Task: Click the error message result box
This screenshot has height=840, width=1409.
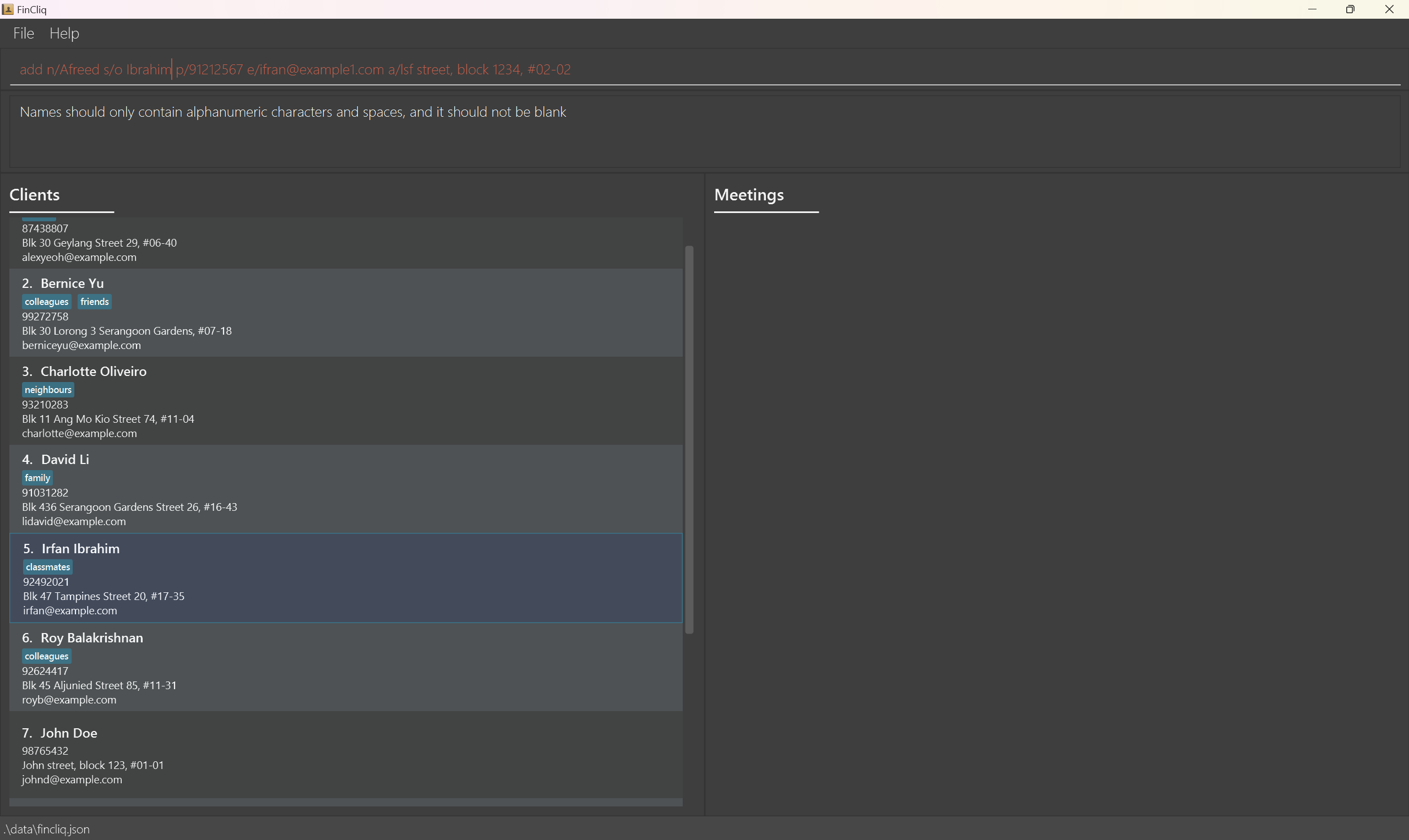Action: (x=704, y=132)
